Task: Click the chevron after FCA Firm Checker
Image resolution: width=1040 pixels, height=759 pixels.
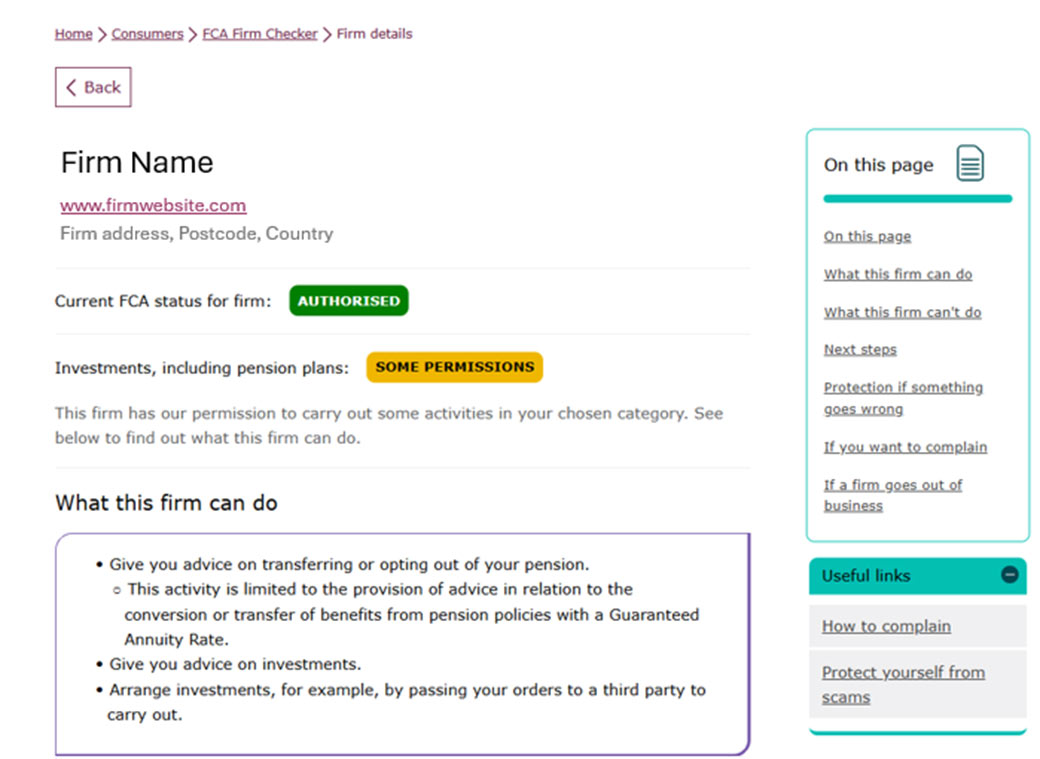Action: (326, 33)
